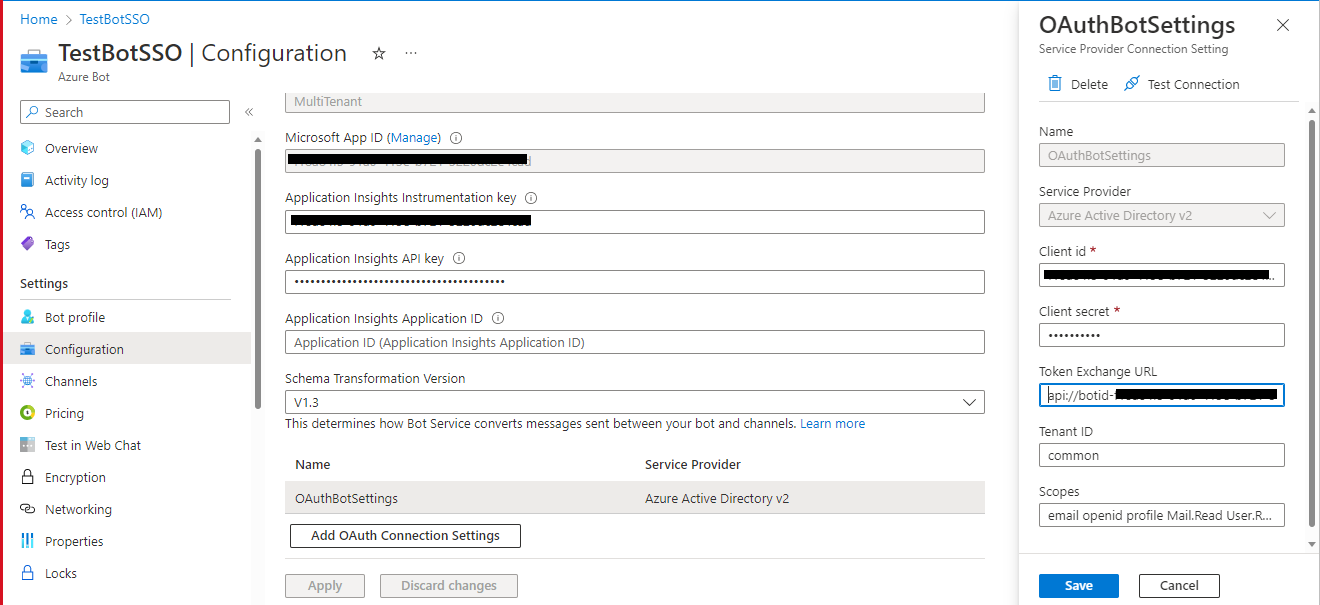
Task: Open Bot profile settings
Action: [75, 317]
